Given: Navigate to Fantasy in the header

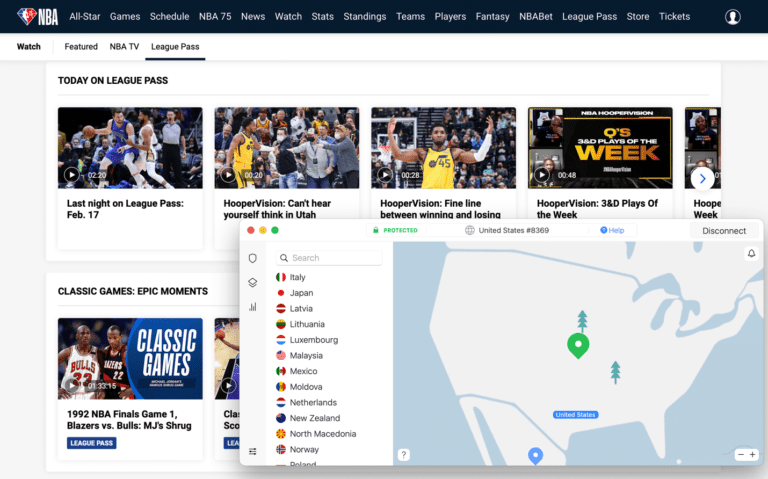Looking at the screenshot, I should tap(492, 17).
